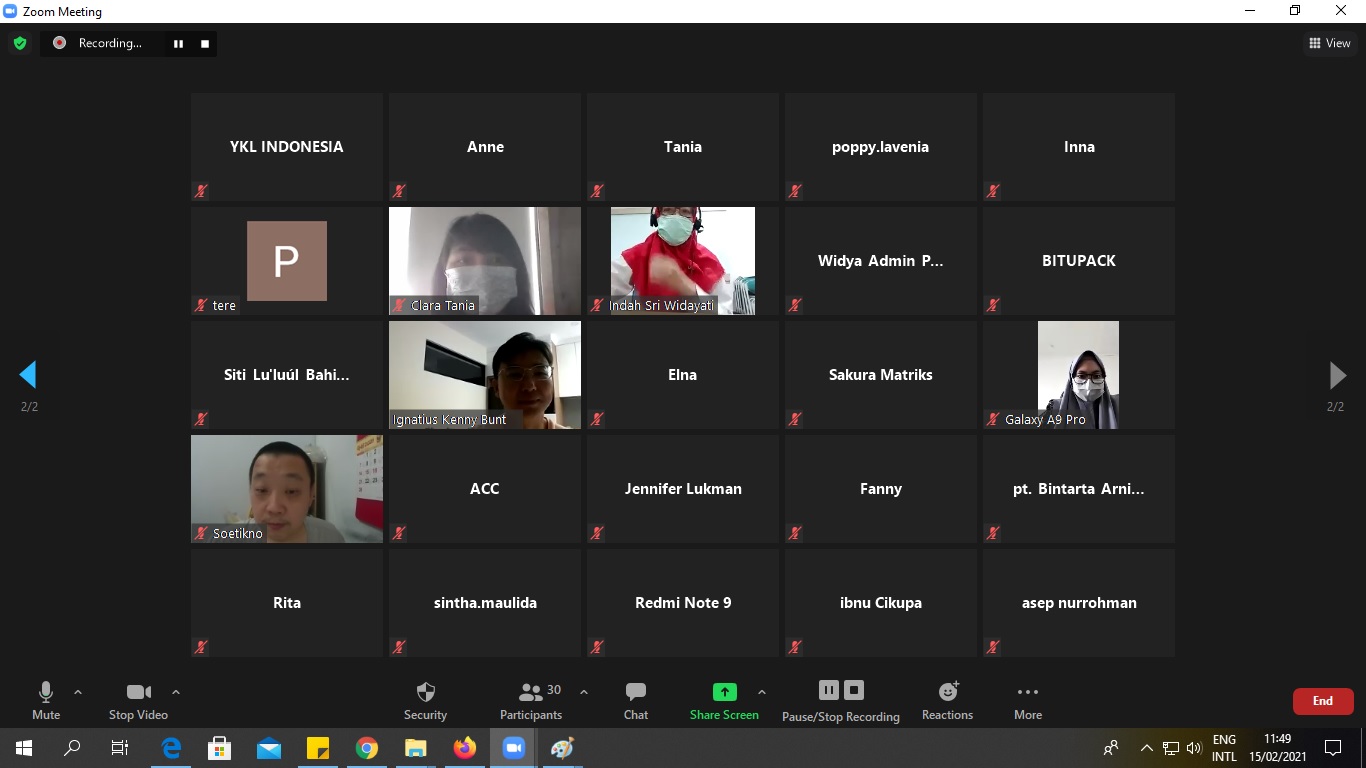This screenshot has width=1366, height=768.
Task: Expand video options arrow next to Stop Video
Action: [x=176, y=692]
